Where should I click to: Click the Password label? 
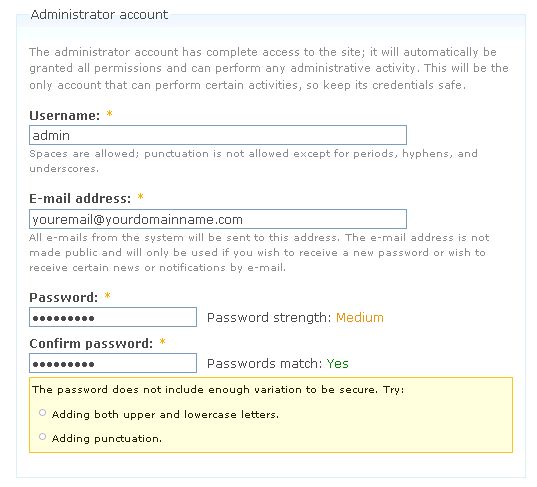pyautogui.click(x=64, y=297)
